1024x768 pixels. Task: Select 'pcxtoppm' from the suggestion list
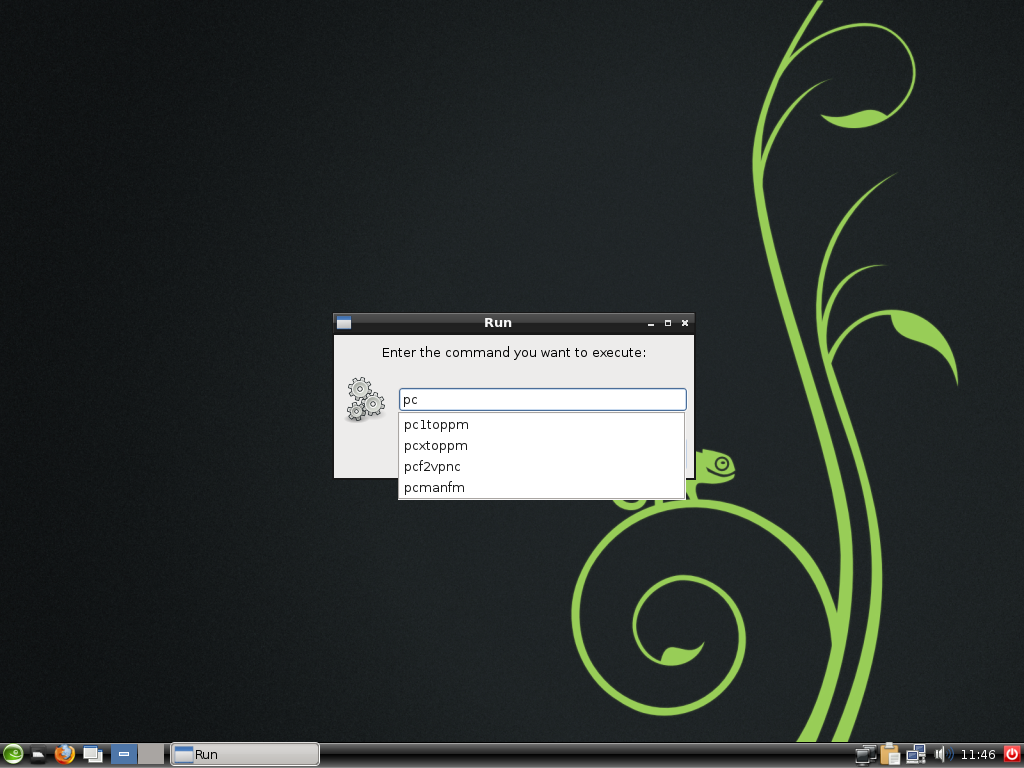[541, 445]
